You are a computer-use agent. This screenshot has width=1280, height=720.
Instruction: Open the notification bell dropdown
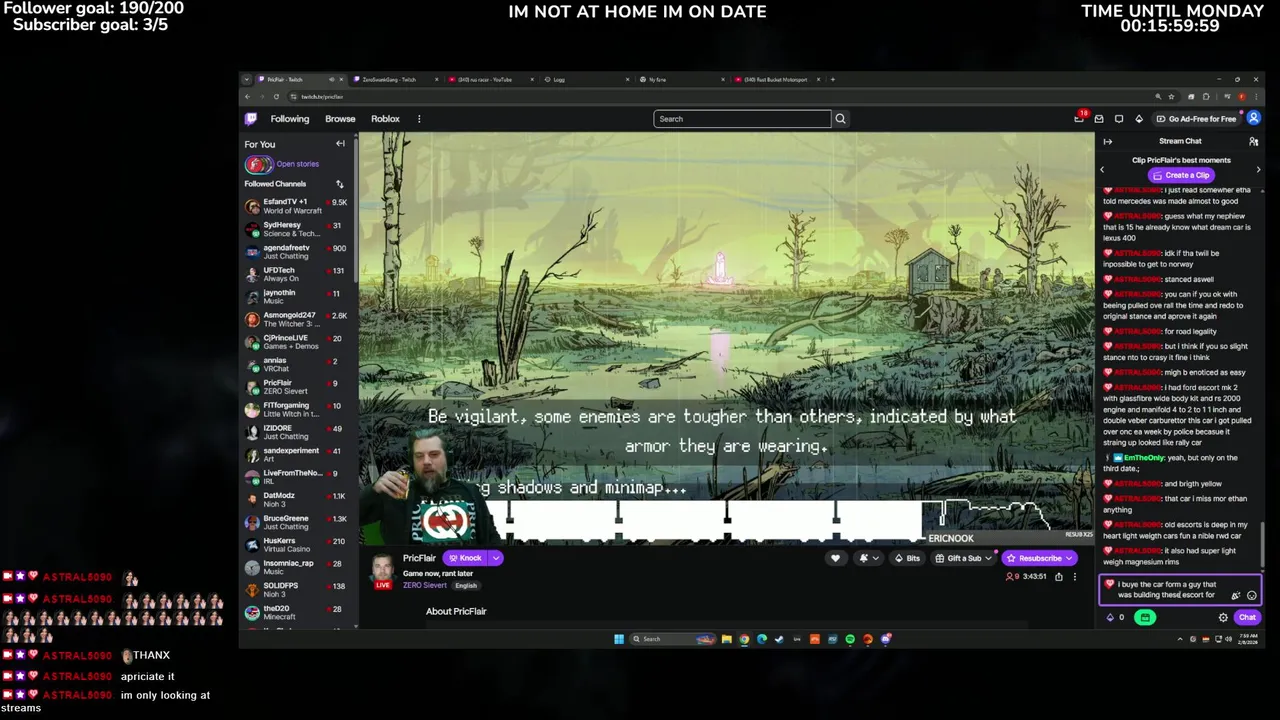coord(868,558)
